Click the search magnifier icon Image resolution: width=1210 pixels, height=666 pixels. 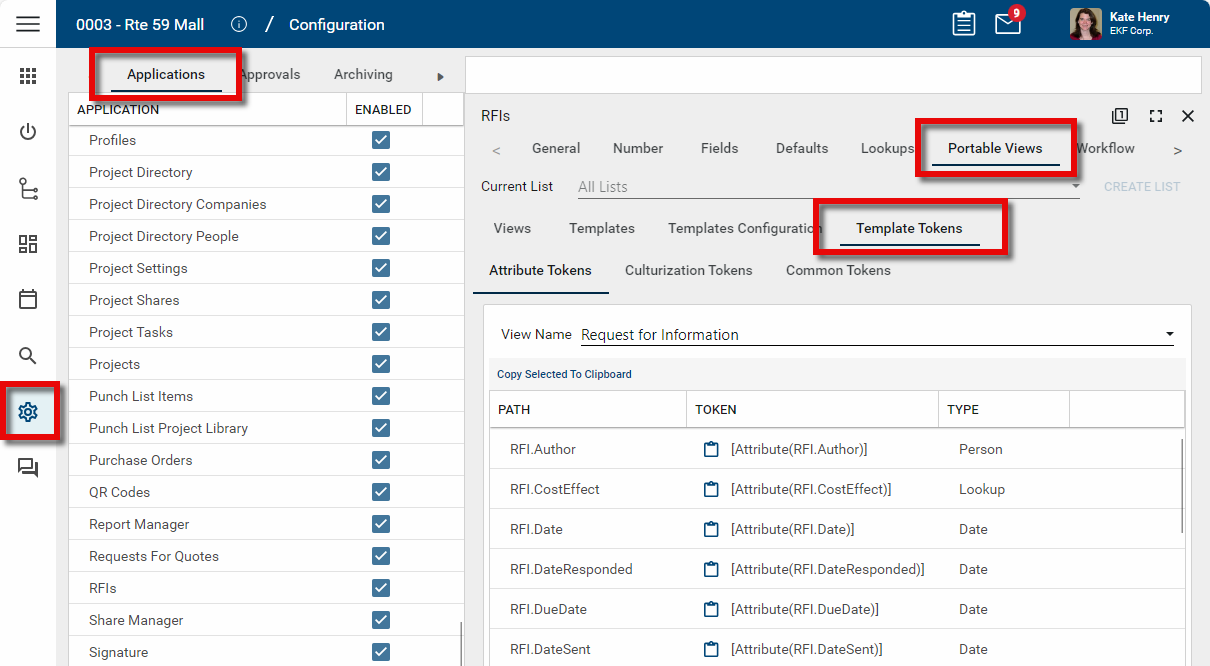tap(28, 355)
